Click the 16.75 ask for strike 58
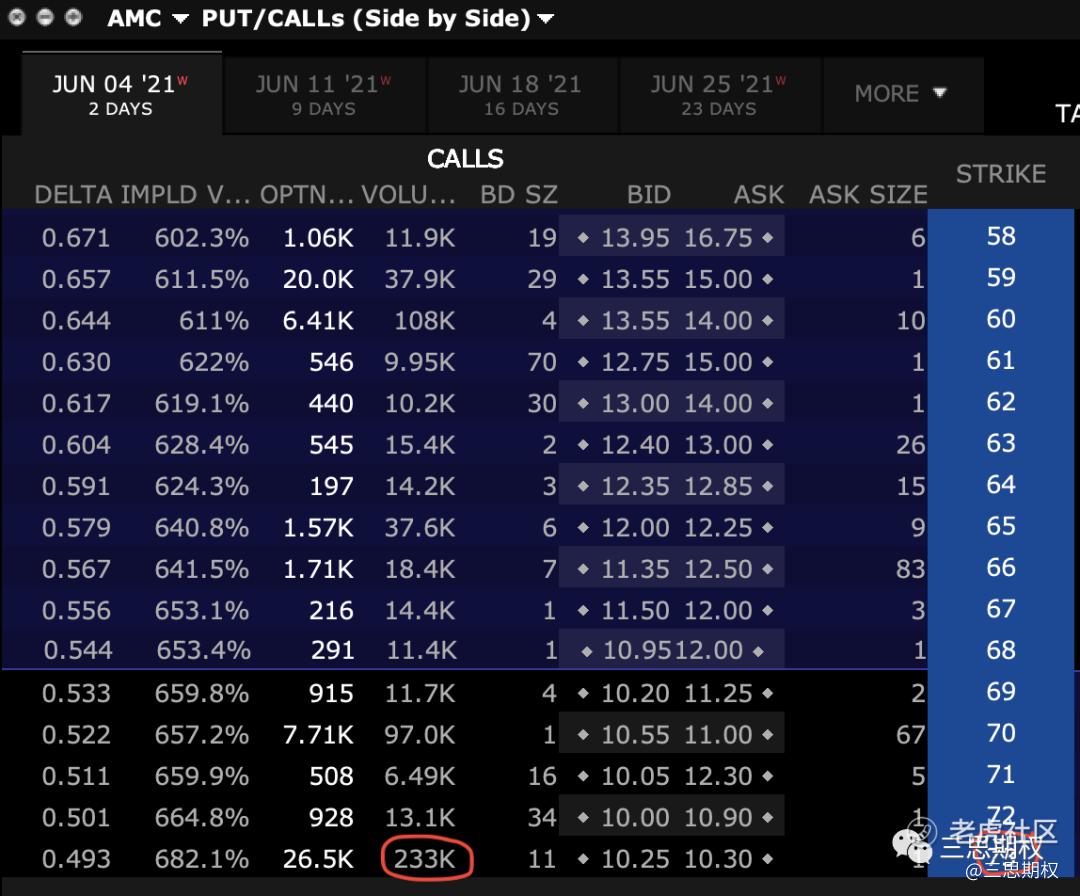The image size is (1080, 896). (718, 238)
